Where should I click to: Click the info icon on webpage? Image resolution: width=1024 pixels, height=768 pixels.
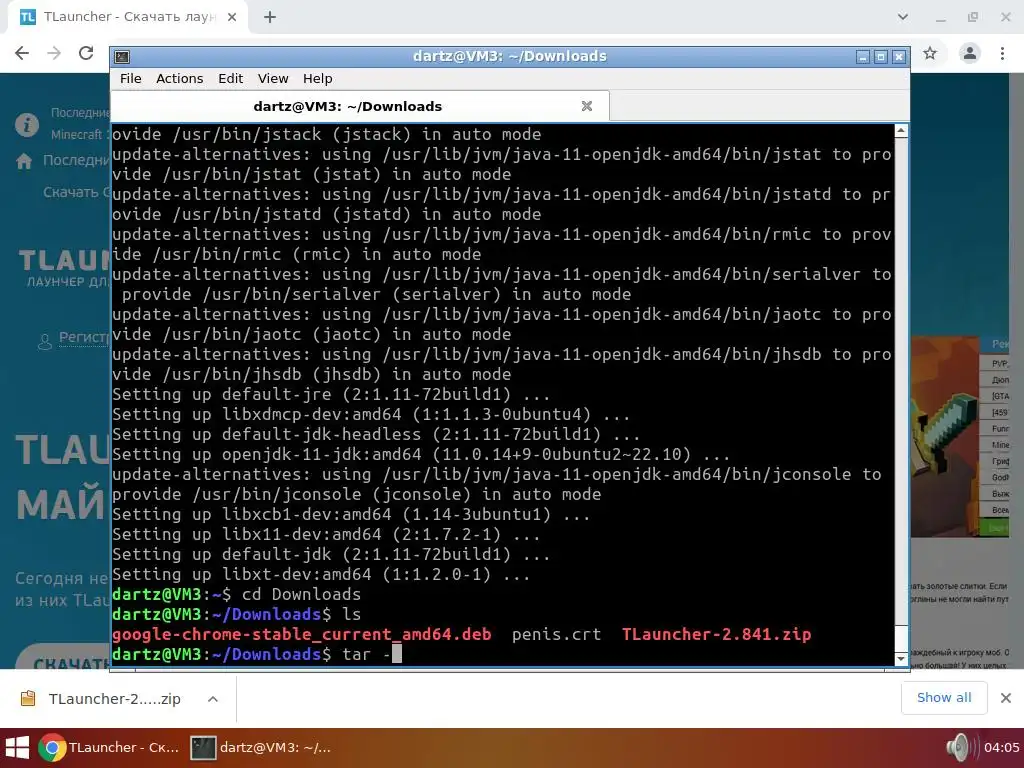[27, 124]
